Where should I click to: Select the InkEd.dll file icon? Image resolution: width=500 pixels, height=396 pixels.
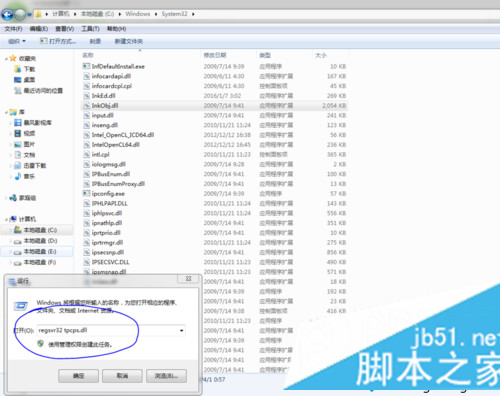(x=86, y=96)
